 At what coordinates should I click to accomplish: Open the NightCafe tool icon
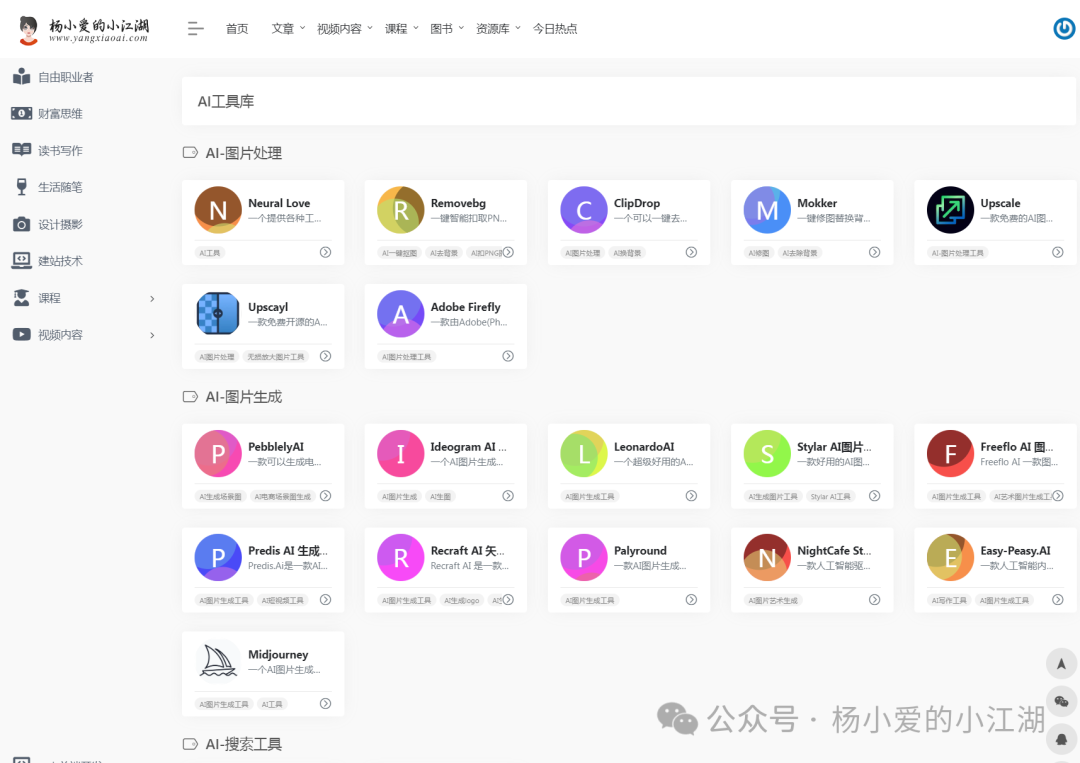[x=767, y=557]
